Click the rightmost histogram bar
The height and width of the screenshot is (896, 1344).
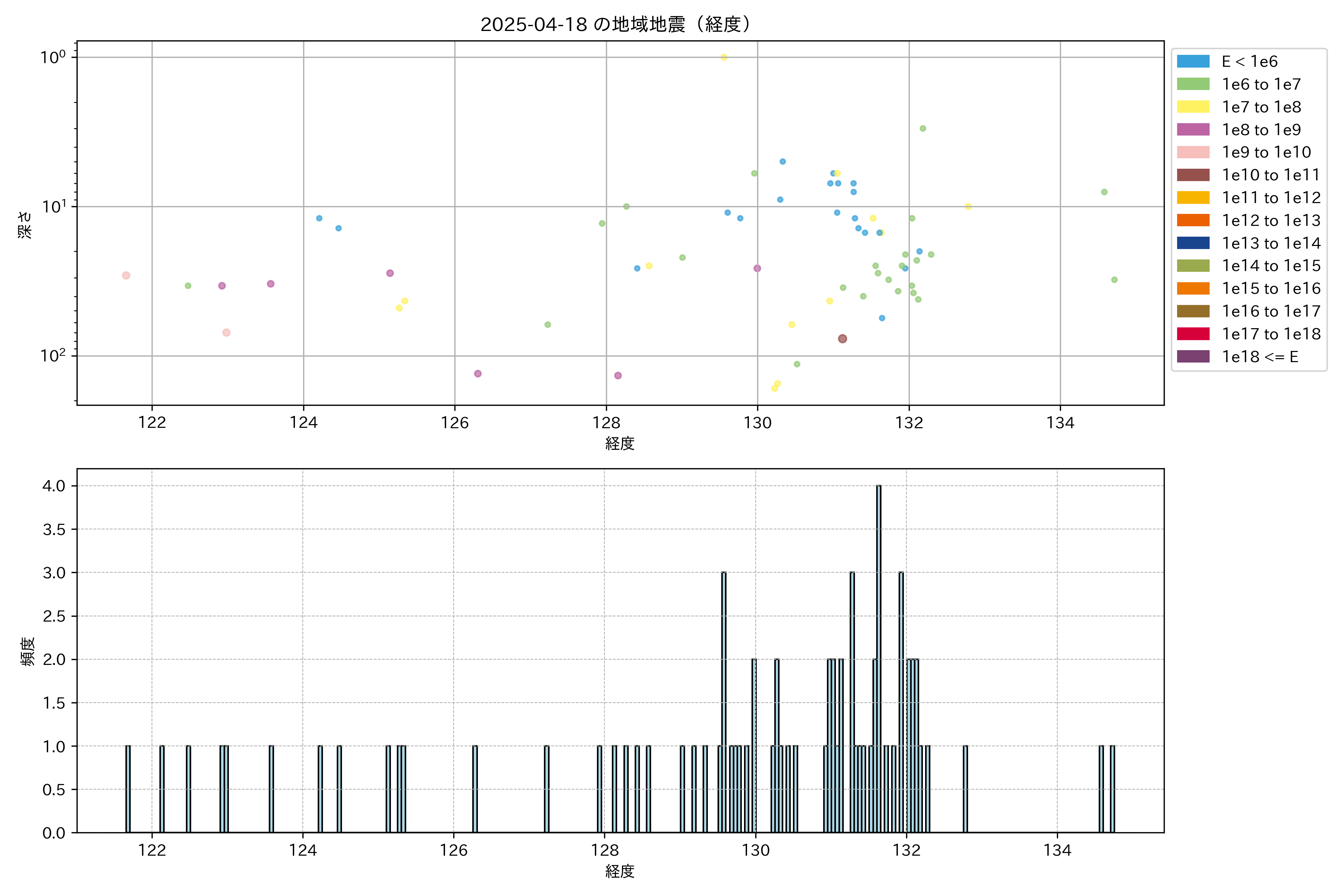click(1112, 788)
